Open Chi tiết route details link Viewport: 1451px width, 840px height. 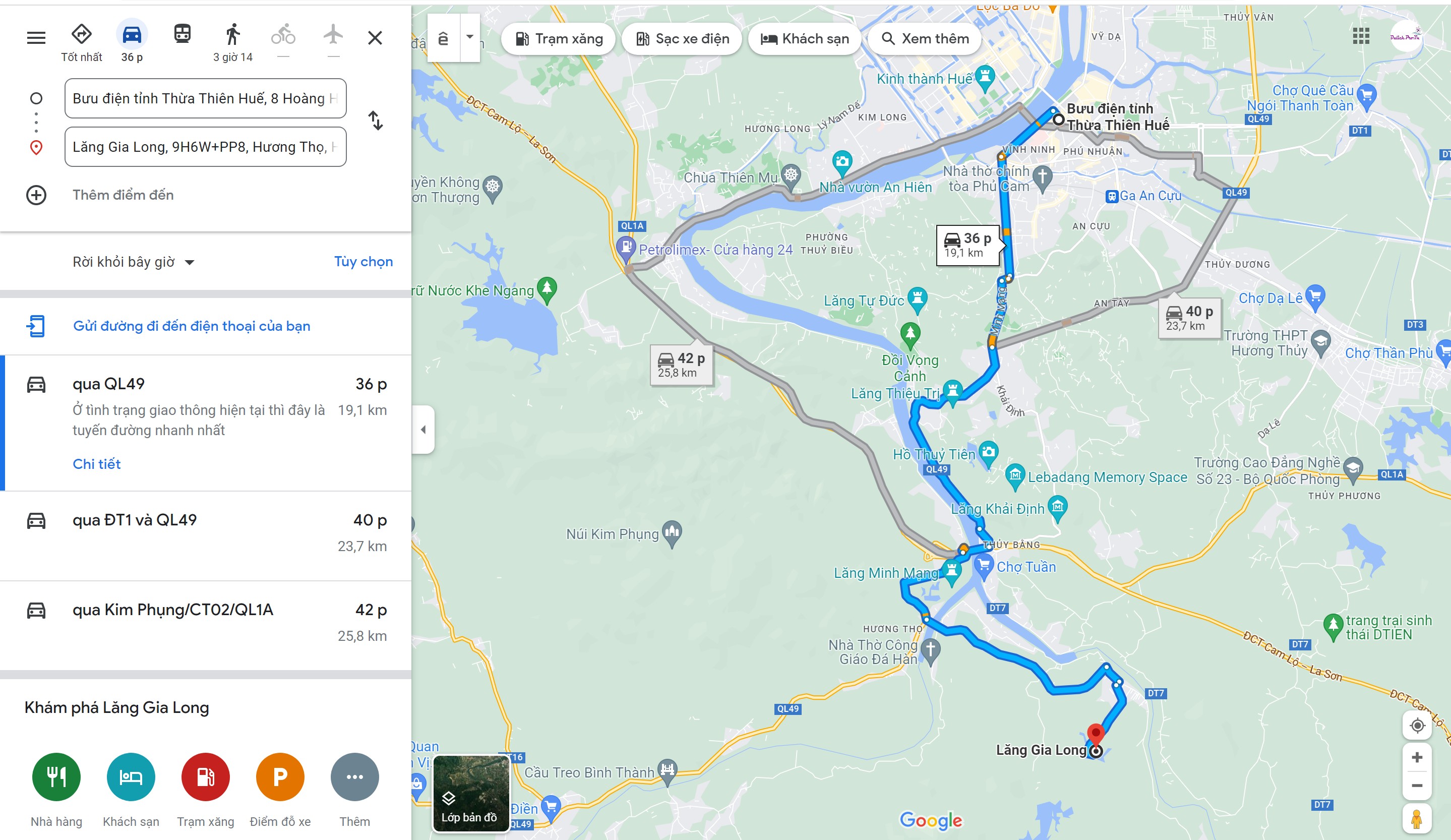click(97, 464)
